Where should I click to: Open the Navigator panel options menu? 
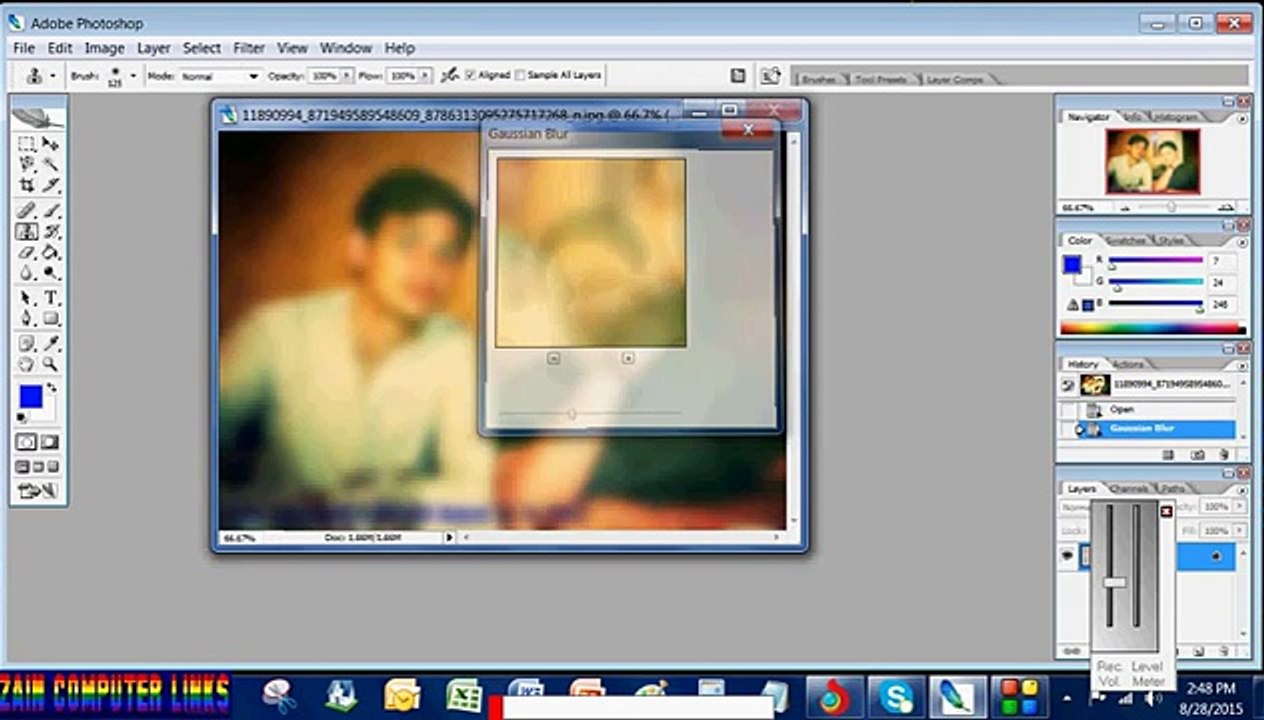[x=1242, y=117]
